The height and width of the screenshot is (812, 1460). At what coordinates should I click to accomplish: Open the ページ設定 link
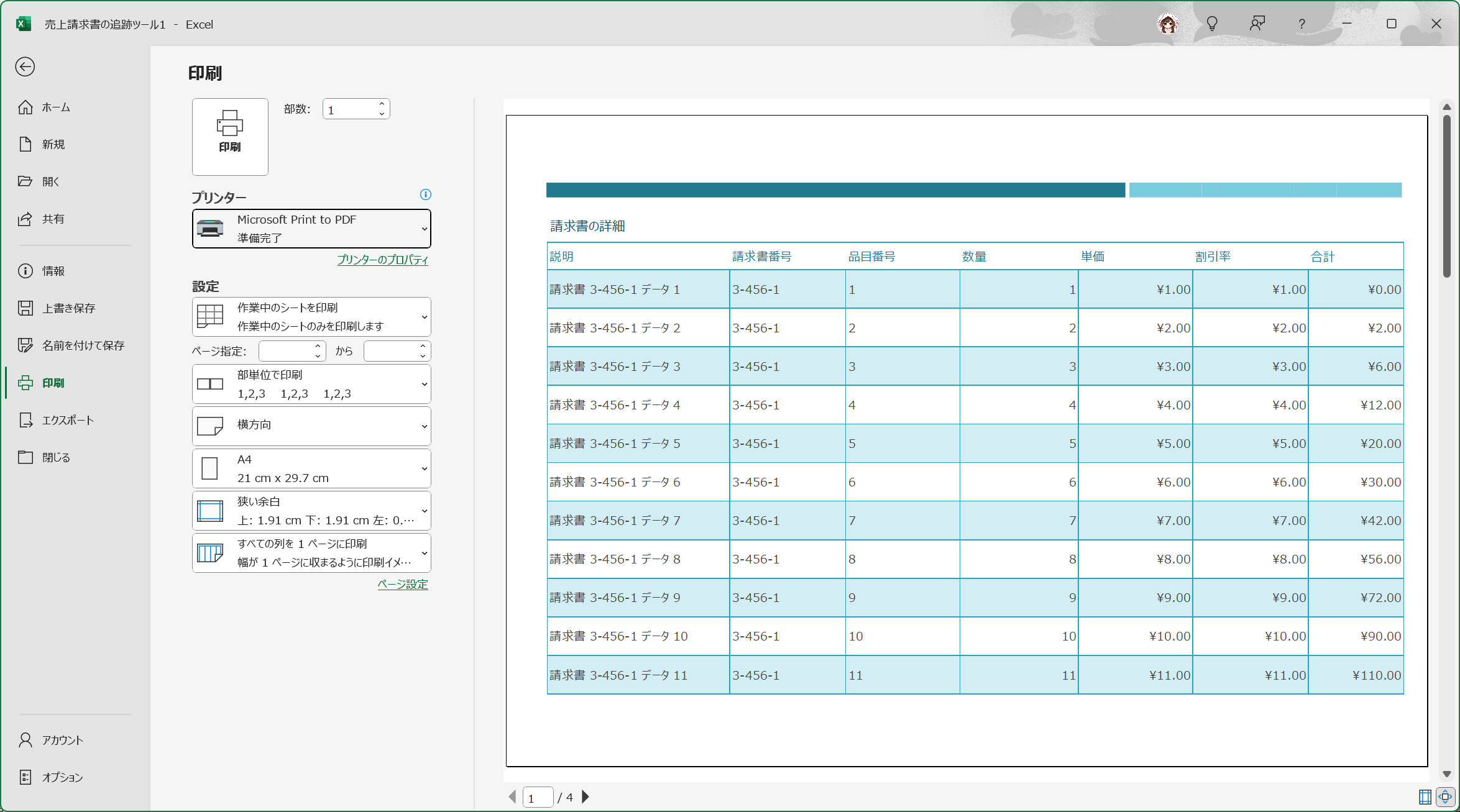pyautogui.click(x=403, y=584)
